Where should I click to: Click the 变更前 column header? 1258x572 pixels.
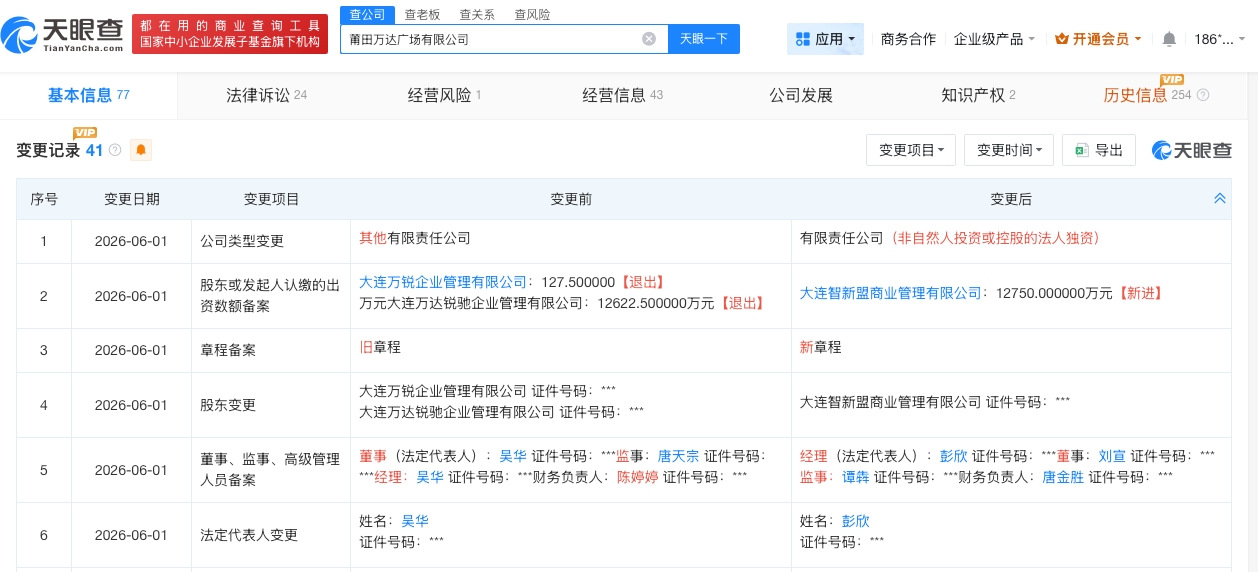tap(571, 199)
